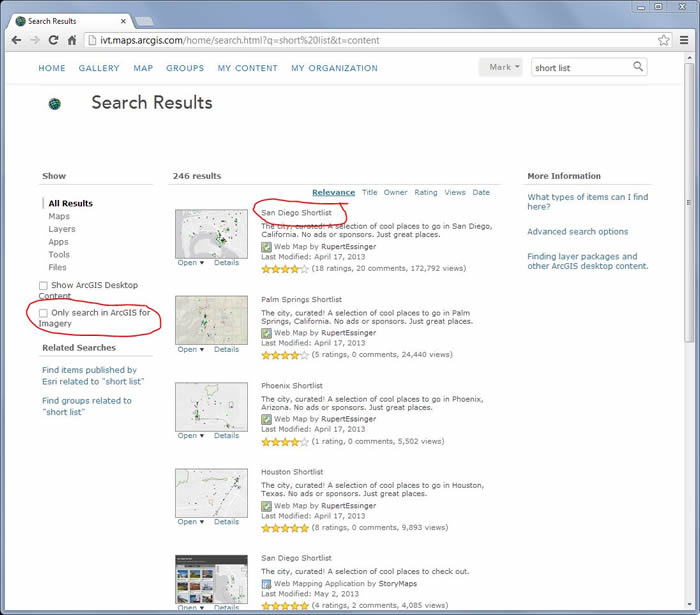
Task: Click the browser forward arrow
Action: [35, 40]
